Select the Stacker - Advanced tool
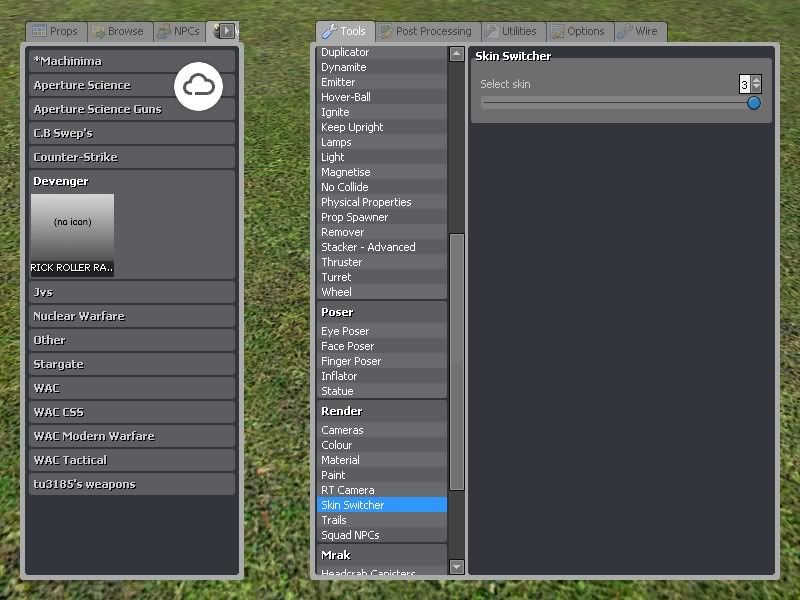This screenshot has height=600, width=800. (382, 247)
